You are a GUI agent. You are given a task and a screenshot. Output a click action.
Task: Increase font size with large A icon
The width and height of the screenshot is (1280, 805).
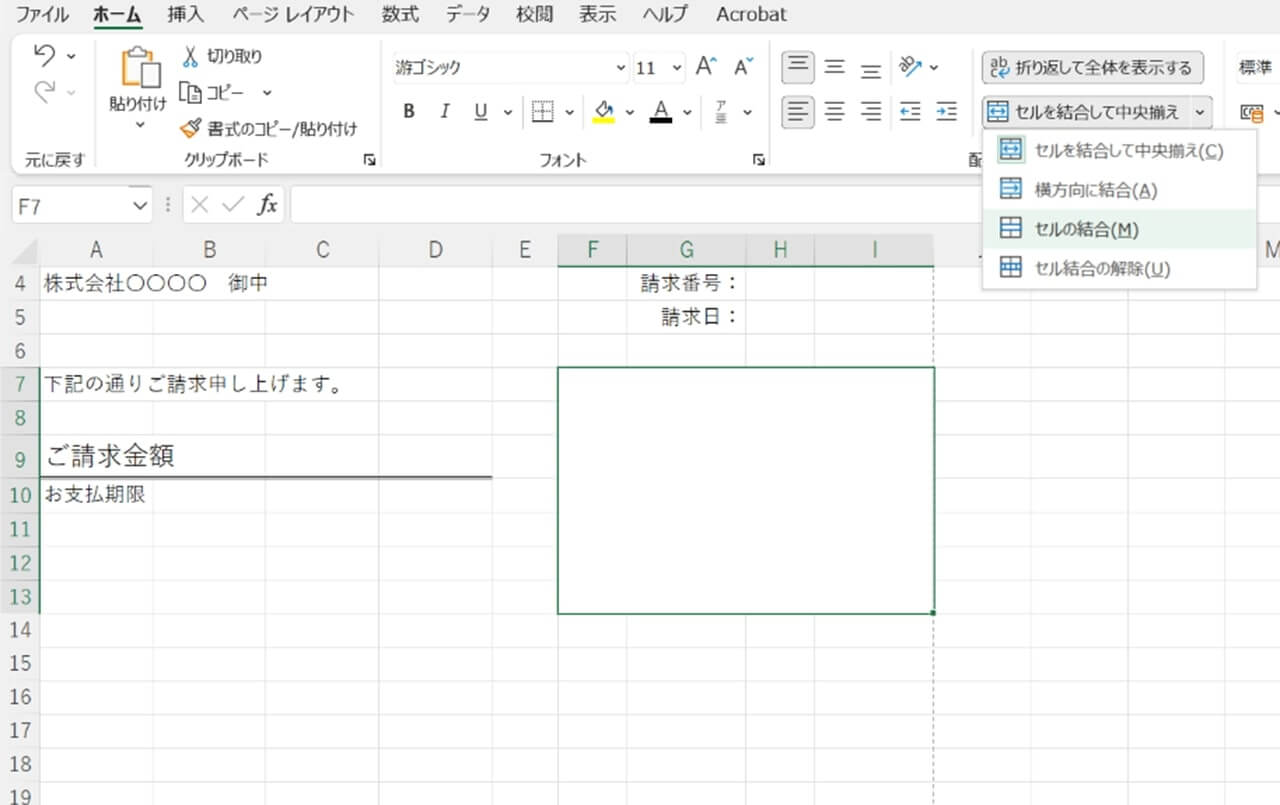pyautogui.click(x=706, y=67)
